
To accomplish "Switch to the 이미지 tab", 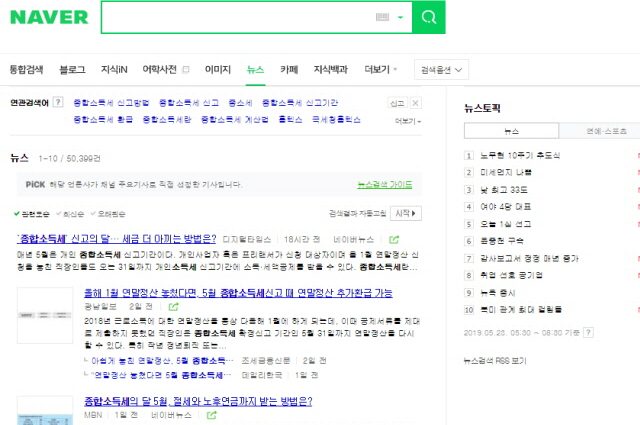I will pos(217,69).
